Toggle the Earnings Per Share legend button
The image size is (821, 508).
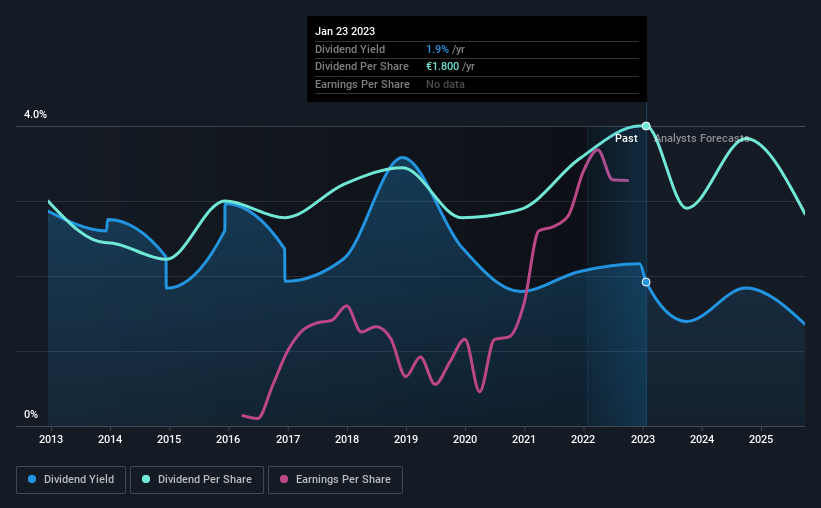(335, 480)
